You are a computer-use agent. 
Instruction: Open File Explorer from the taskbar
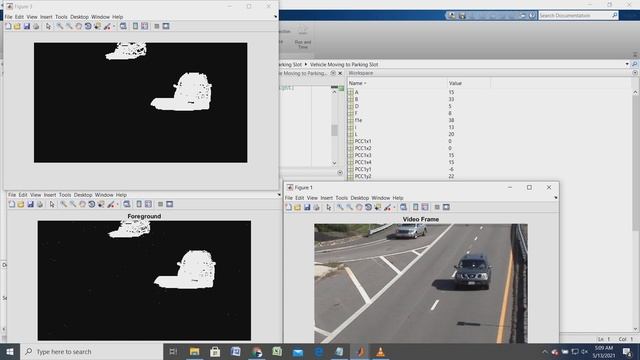pyautogui.click(x=194, y=351)
